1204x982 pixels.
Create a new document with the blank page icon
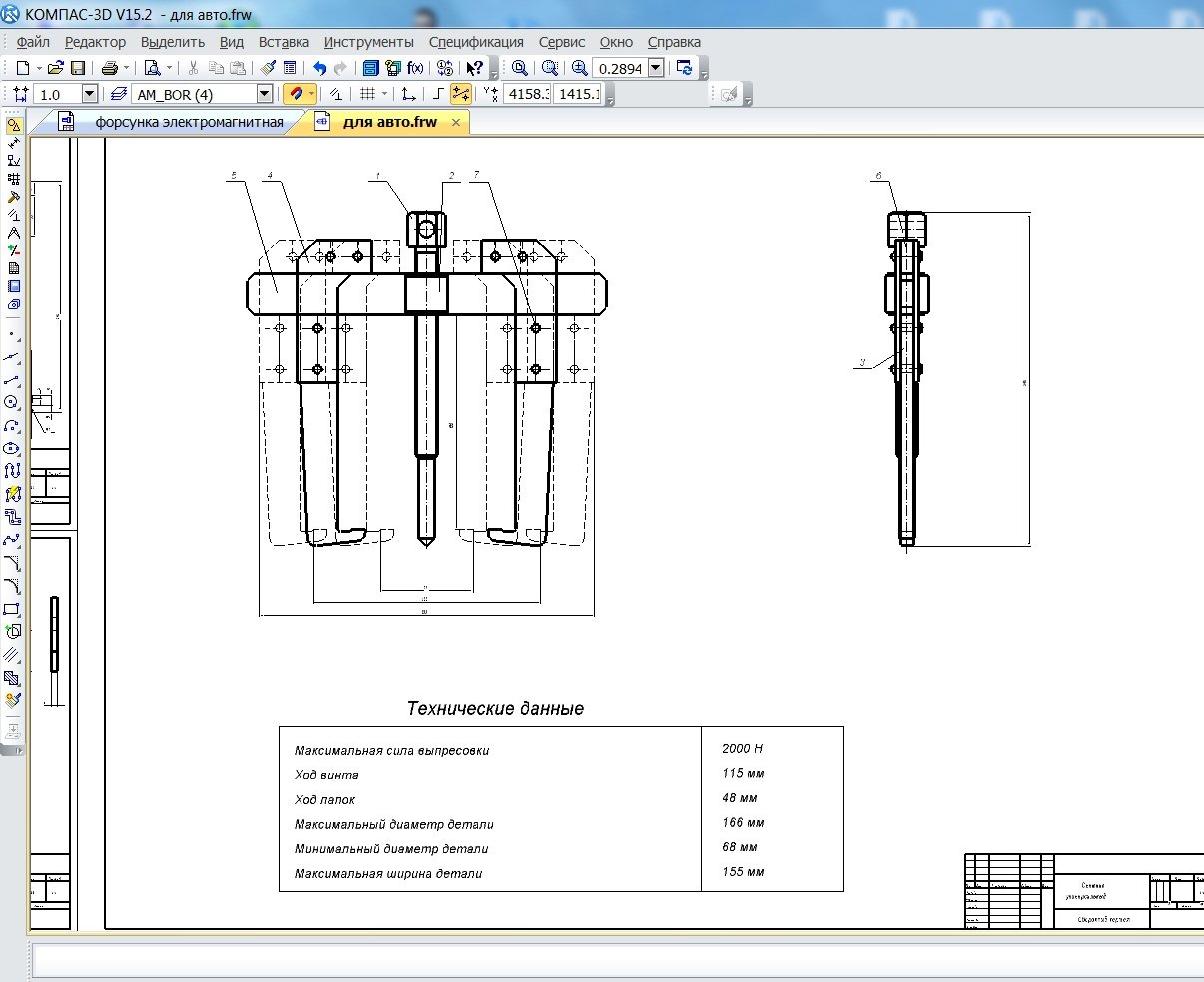[x=22, y=68]
